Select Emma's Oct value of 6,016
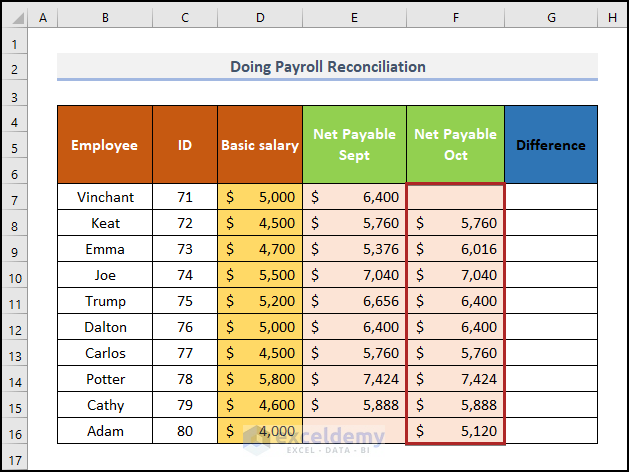Screen dimensions: 629x472 tap(455, 249)
